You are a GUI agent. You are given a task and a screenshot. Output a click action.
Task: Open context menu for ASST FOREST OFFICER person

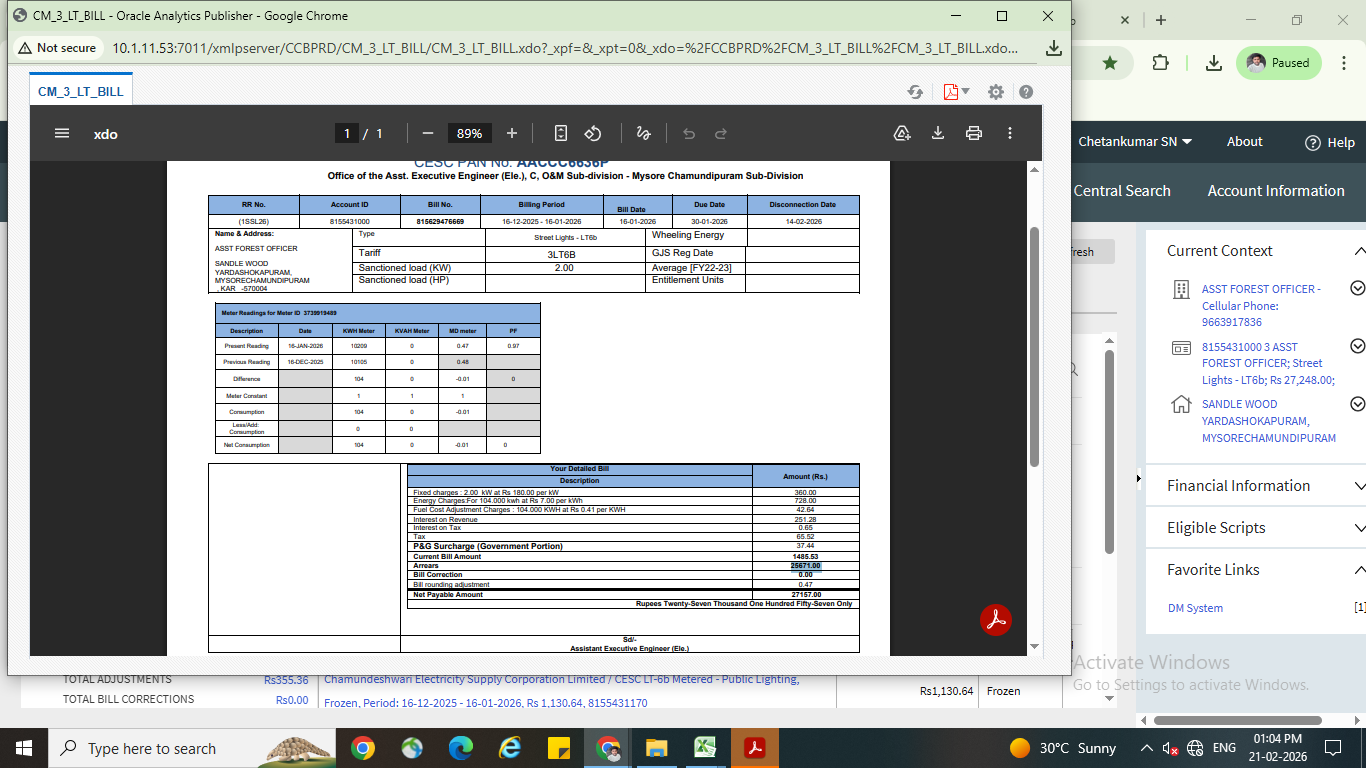point(1357,289)
